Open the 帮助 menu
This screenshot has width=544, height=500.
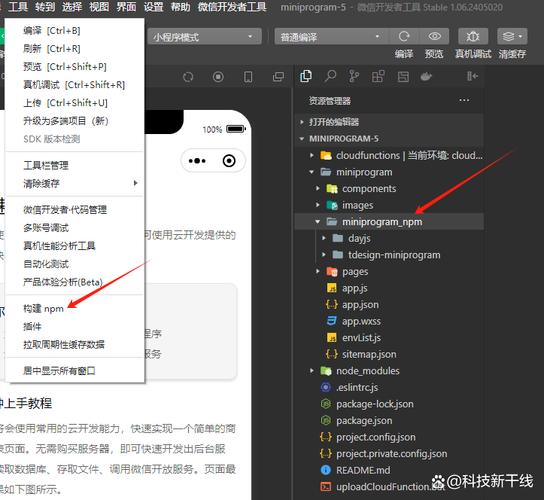point(180,7)
